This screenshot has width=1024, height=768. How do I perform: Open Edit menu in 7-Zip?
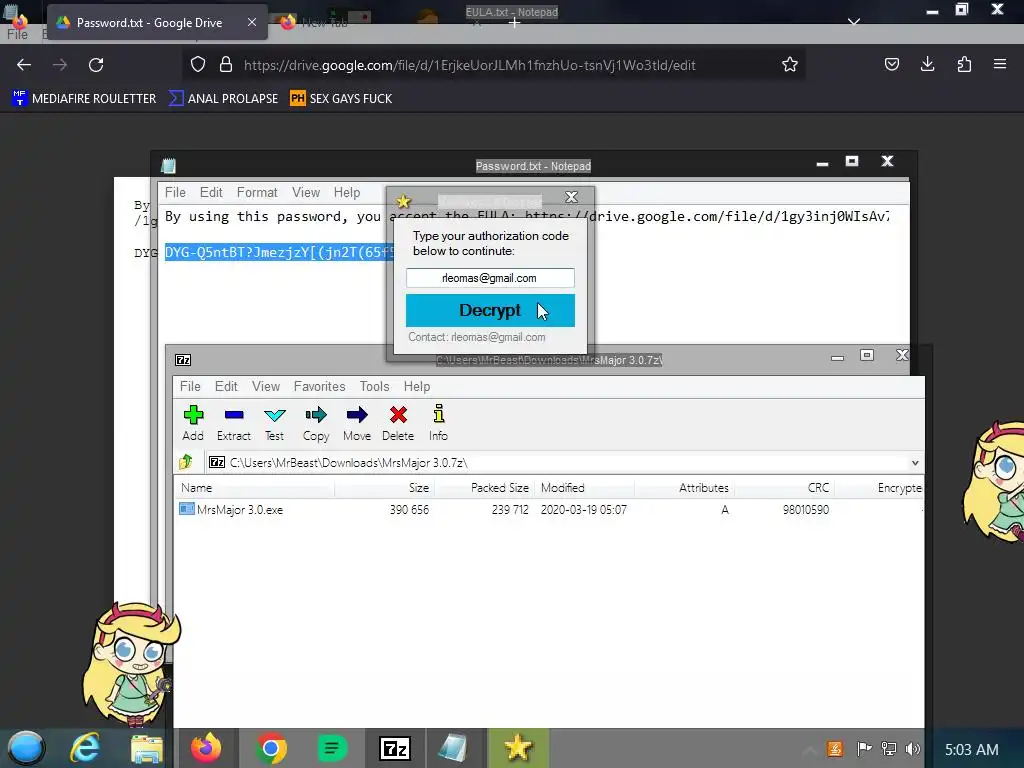(226, 387)
